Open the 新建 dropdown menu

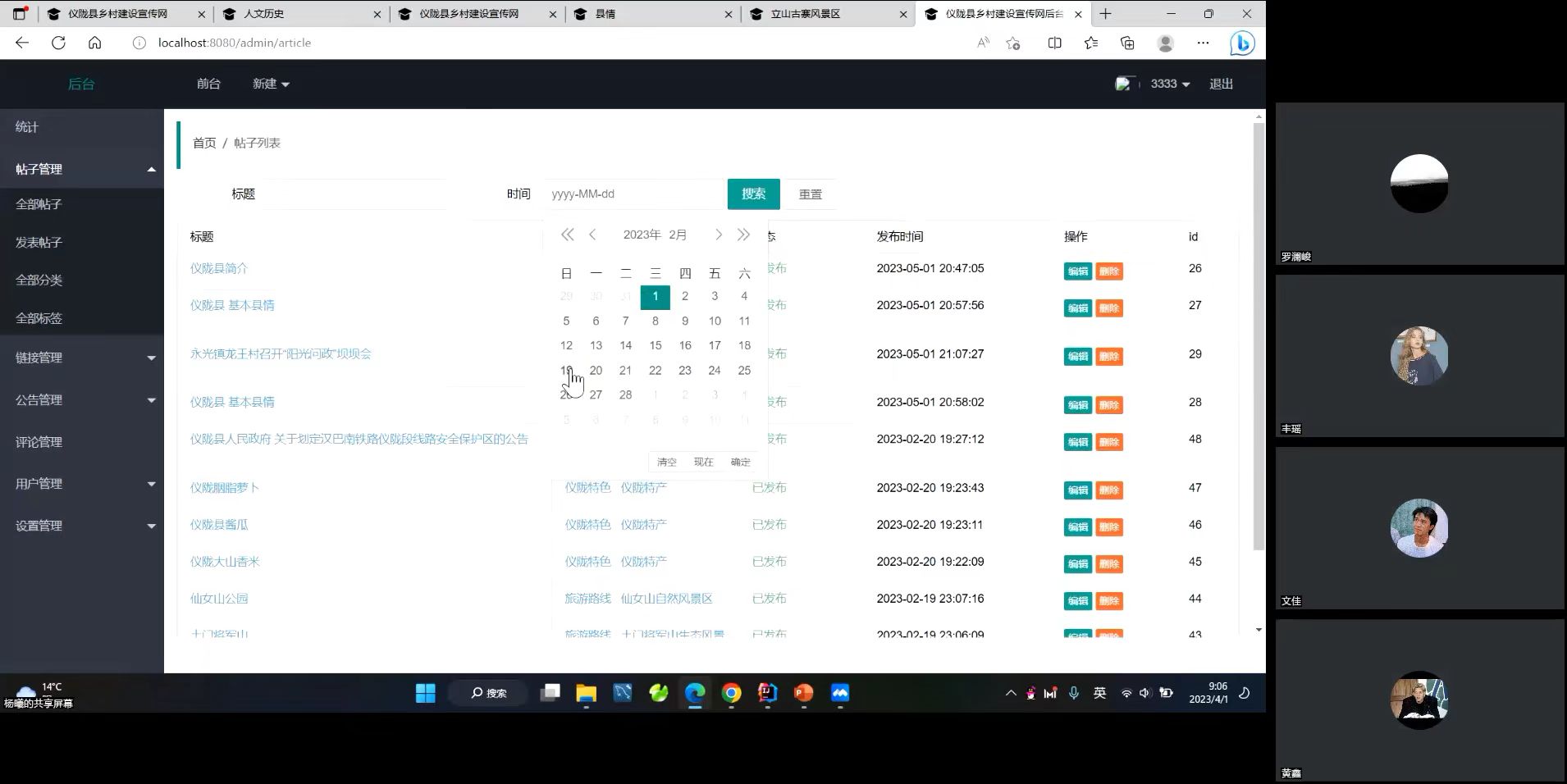(270, 84)
